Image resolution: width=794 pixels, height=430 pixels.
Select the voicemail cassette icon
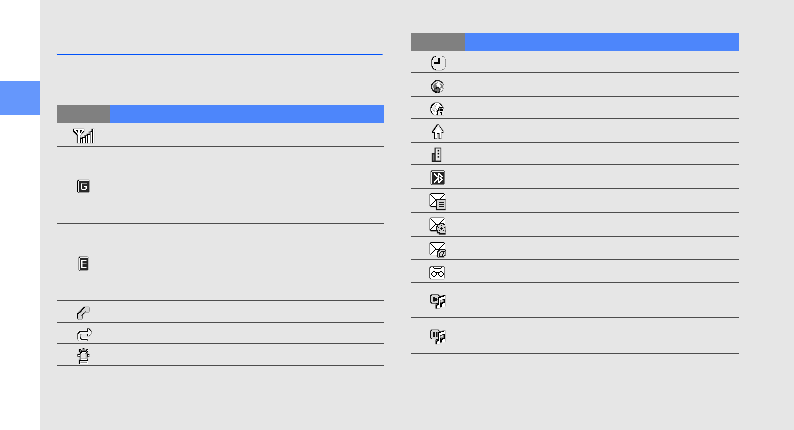[437, 272]
